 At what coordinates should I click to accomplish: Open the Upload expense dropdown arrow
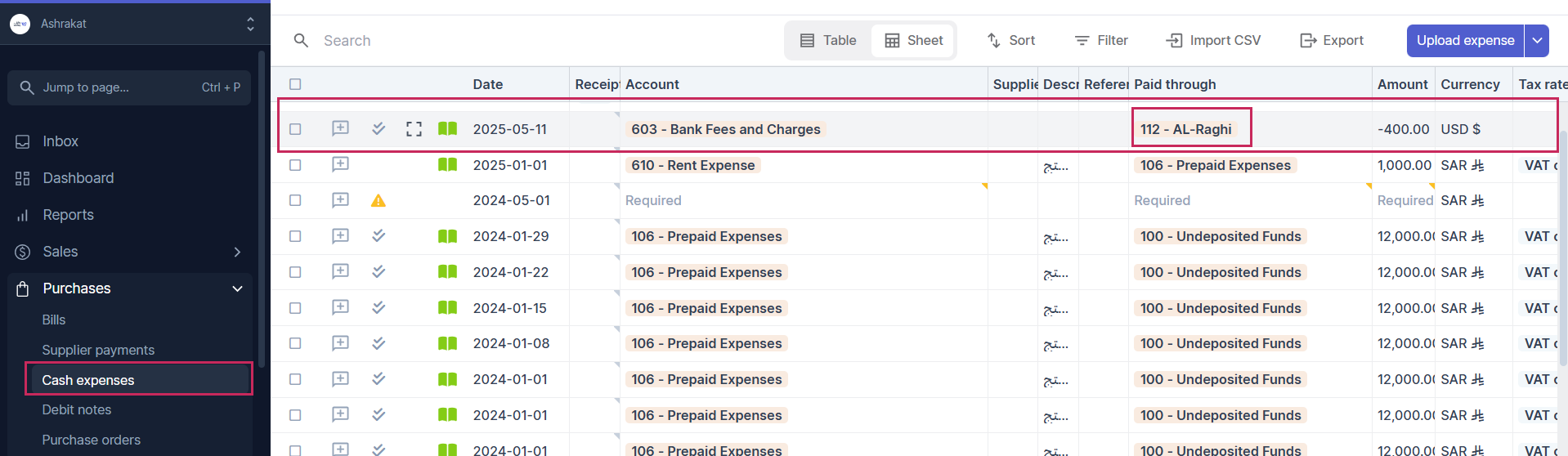1537,40
